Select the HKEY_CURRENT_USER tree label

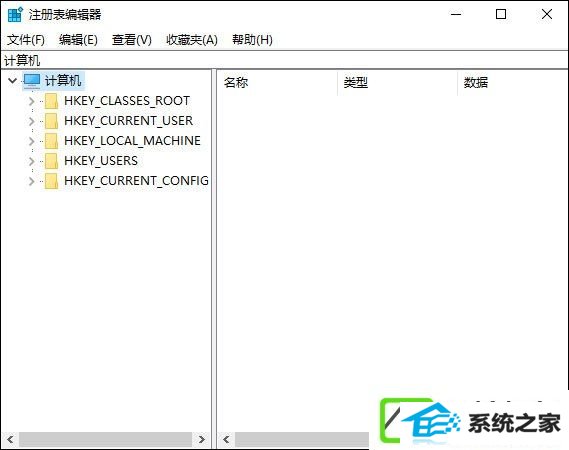pos(128,121)
